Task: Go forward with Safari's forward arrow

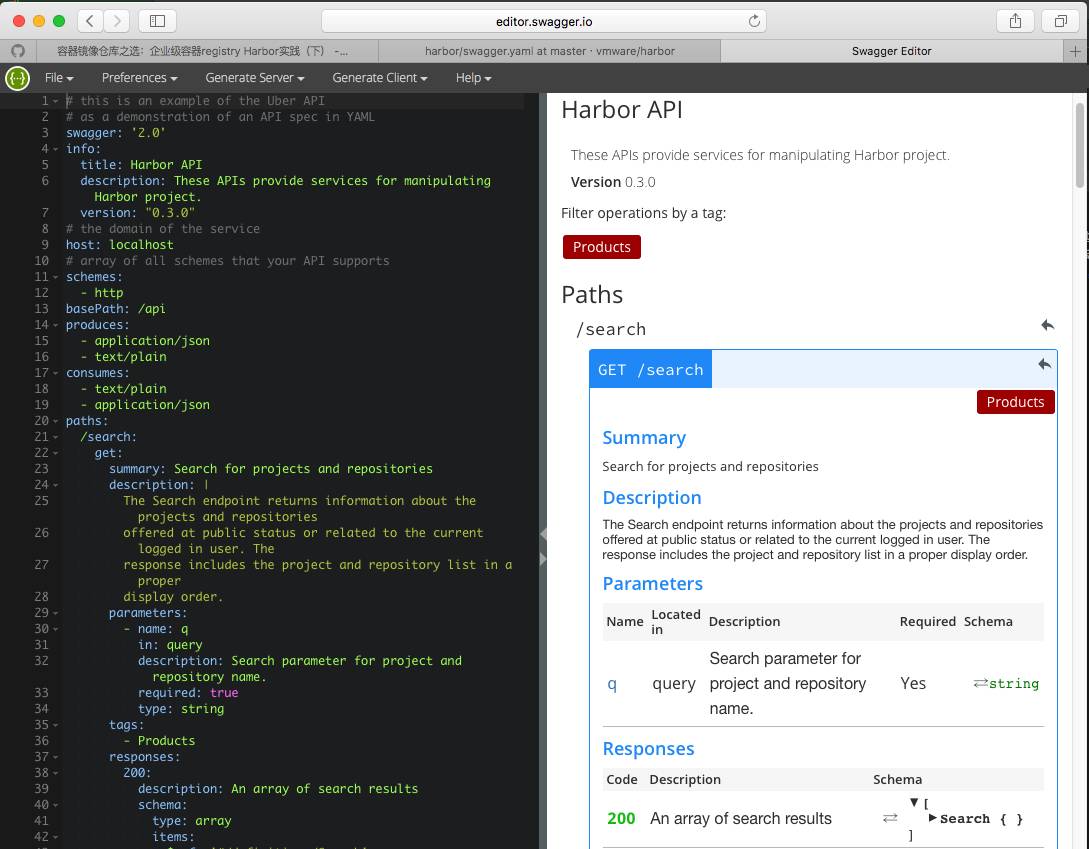Action: tap(117, 21)
